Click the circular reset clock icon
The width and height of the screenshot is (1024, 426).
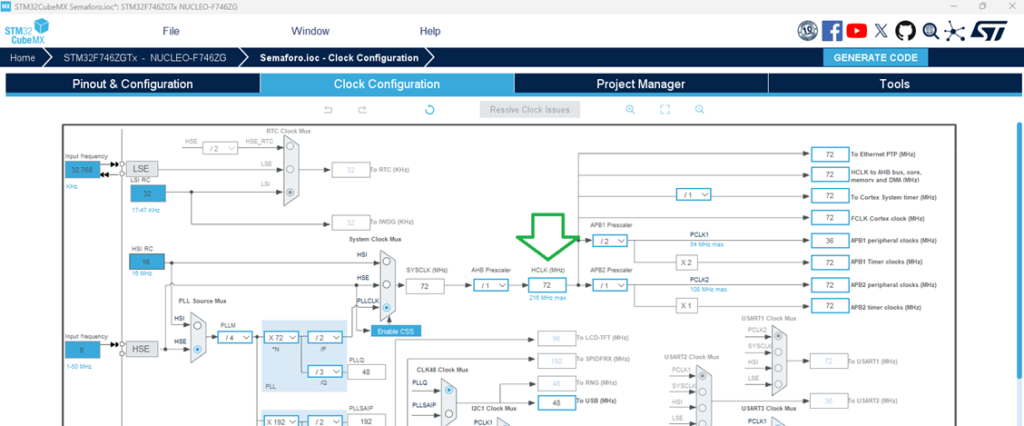tap(430, 110)
